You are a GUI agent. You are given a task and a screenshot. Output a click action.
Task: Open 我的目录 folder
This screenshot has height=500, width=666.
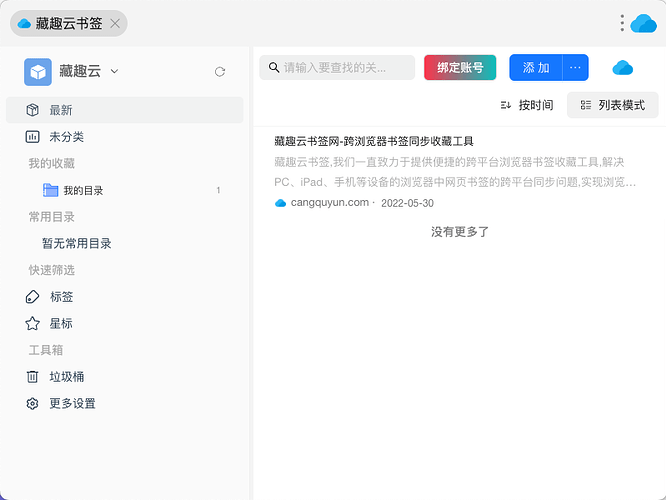point(83,191)
